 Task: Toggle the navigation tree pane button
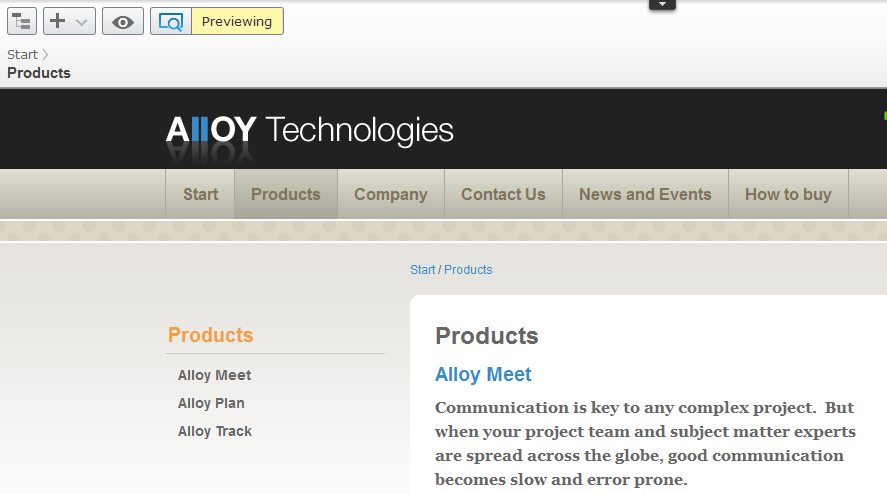click(x=22, y=21)
